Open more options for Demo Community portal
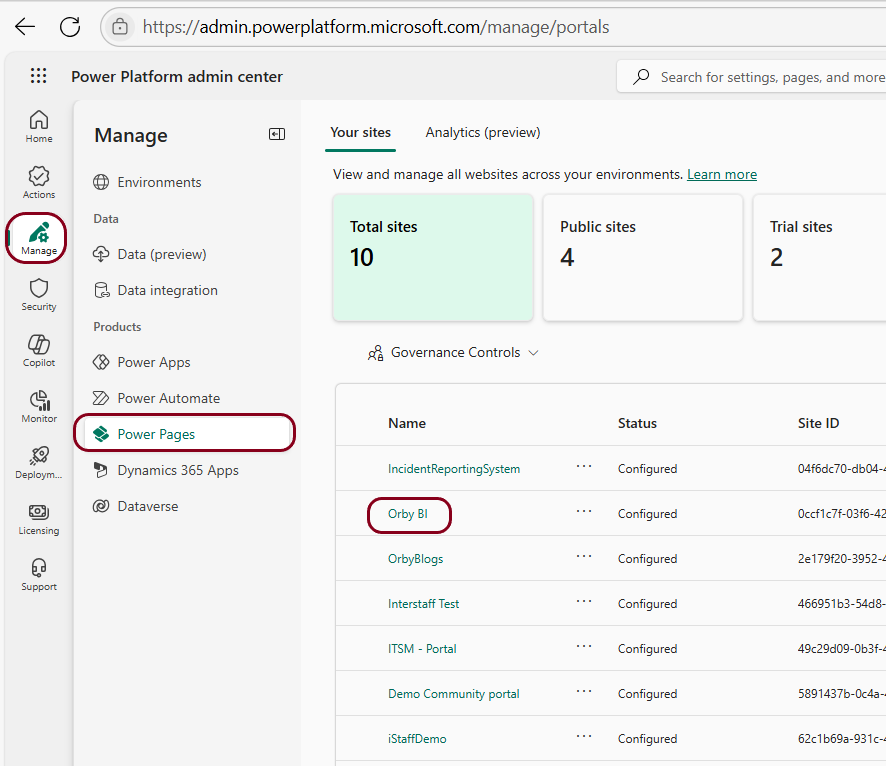The height and width of the screenshot is (766, 886). (584, 691)
